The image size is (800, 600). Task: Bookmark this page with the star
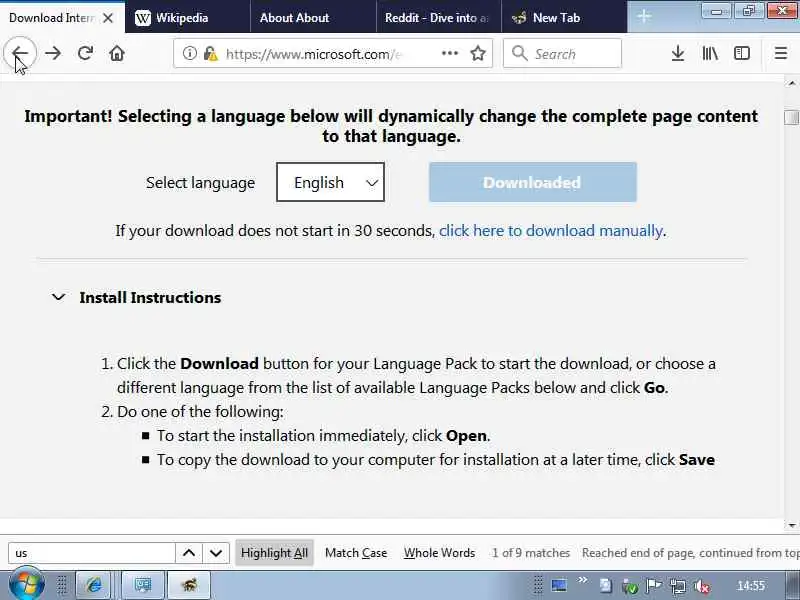[478, 53]
